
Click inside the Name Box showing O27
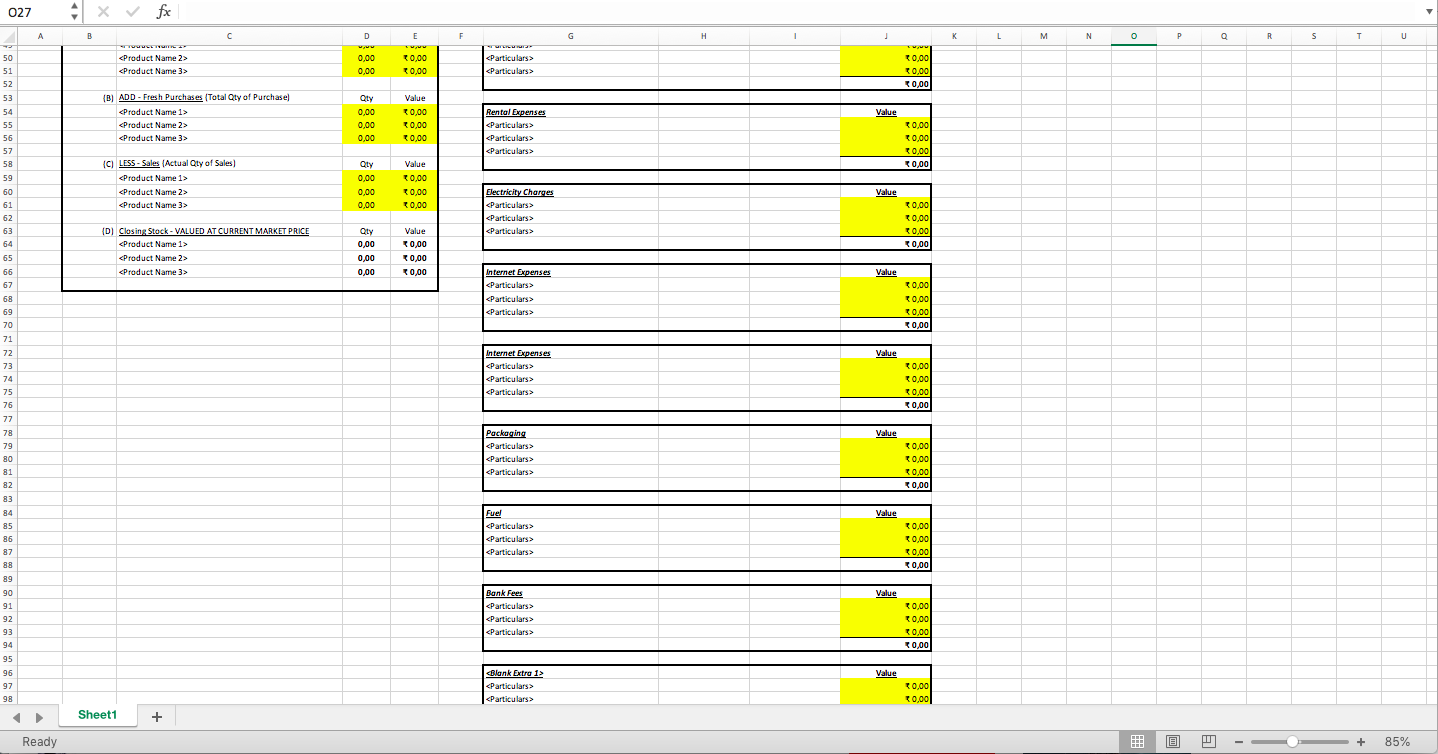[x=30, y=12]
